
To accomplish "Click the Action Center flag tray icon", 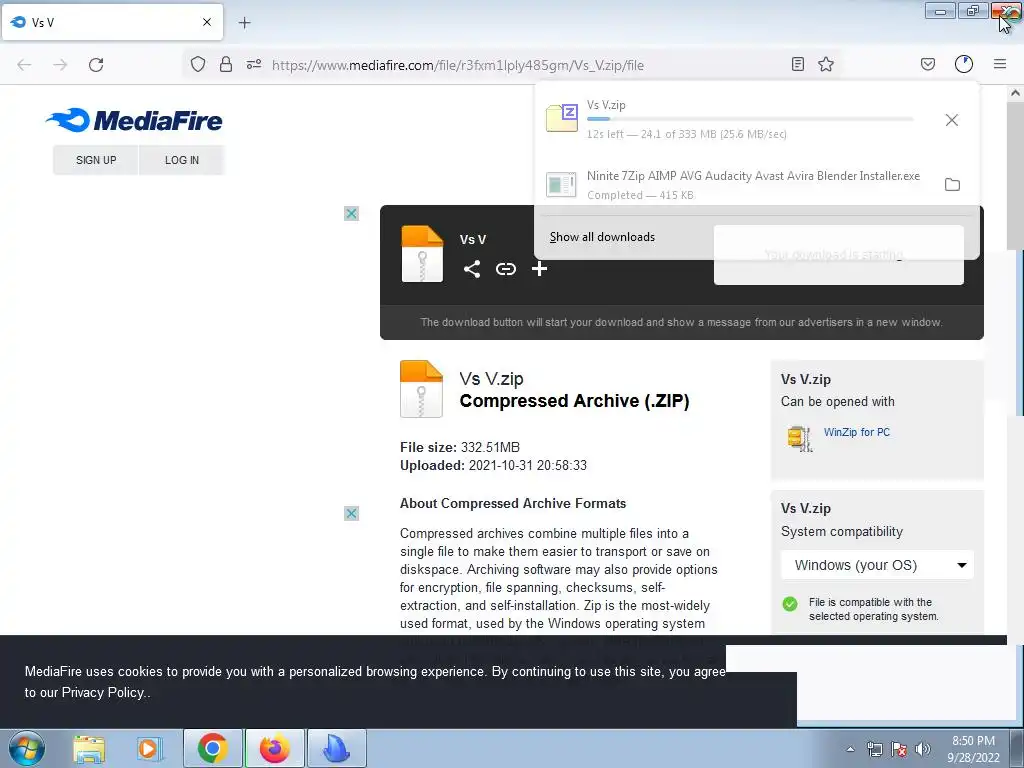I will click(x=899, y=749).
